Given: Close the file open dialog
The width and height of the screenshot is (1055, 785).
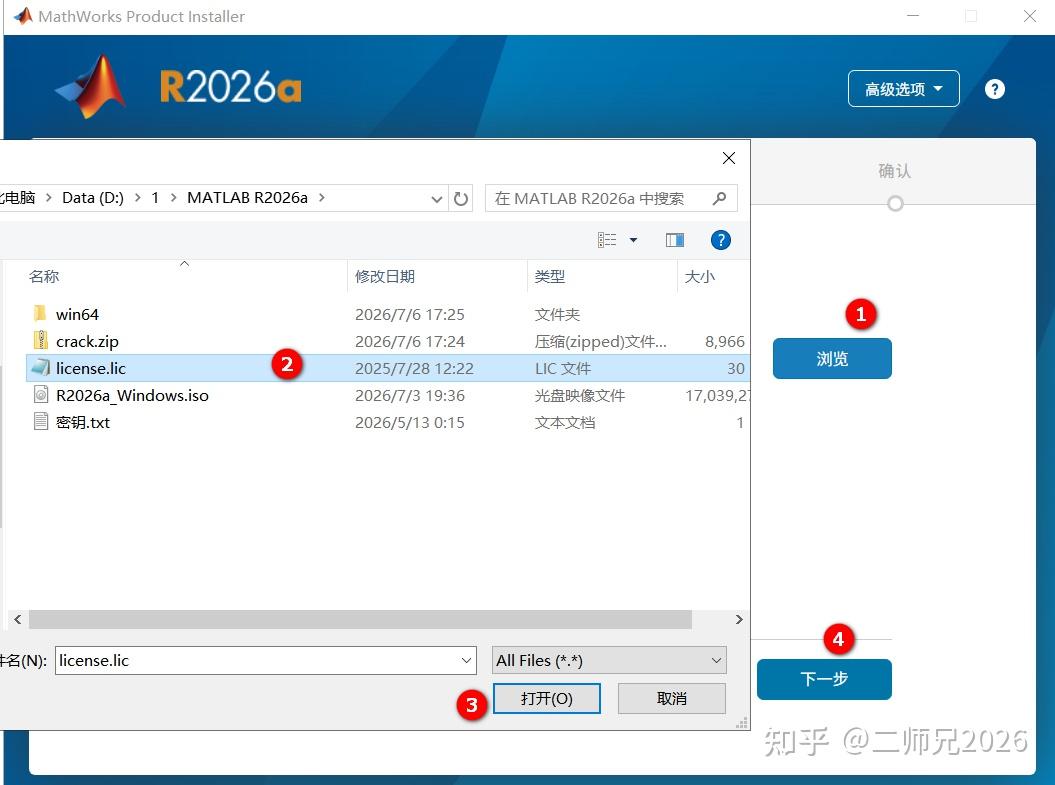Looking at the screenshot, I should tap(729, 158).
